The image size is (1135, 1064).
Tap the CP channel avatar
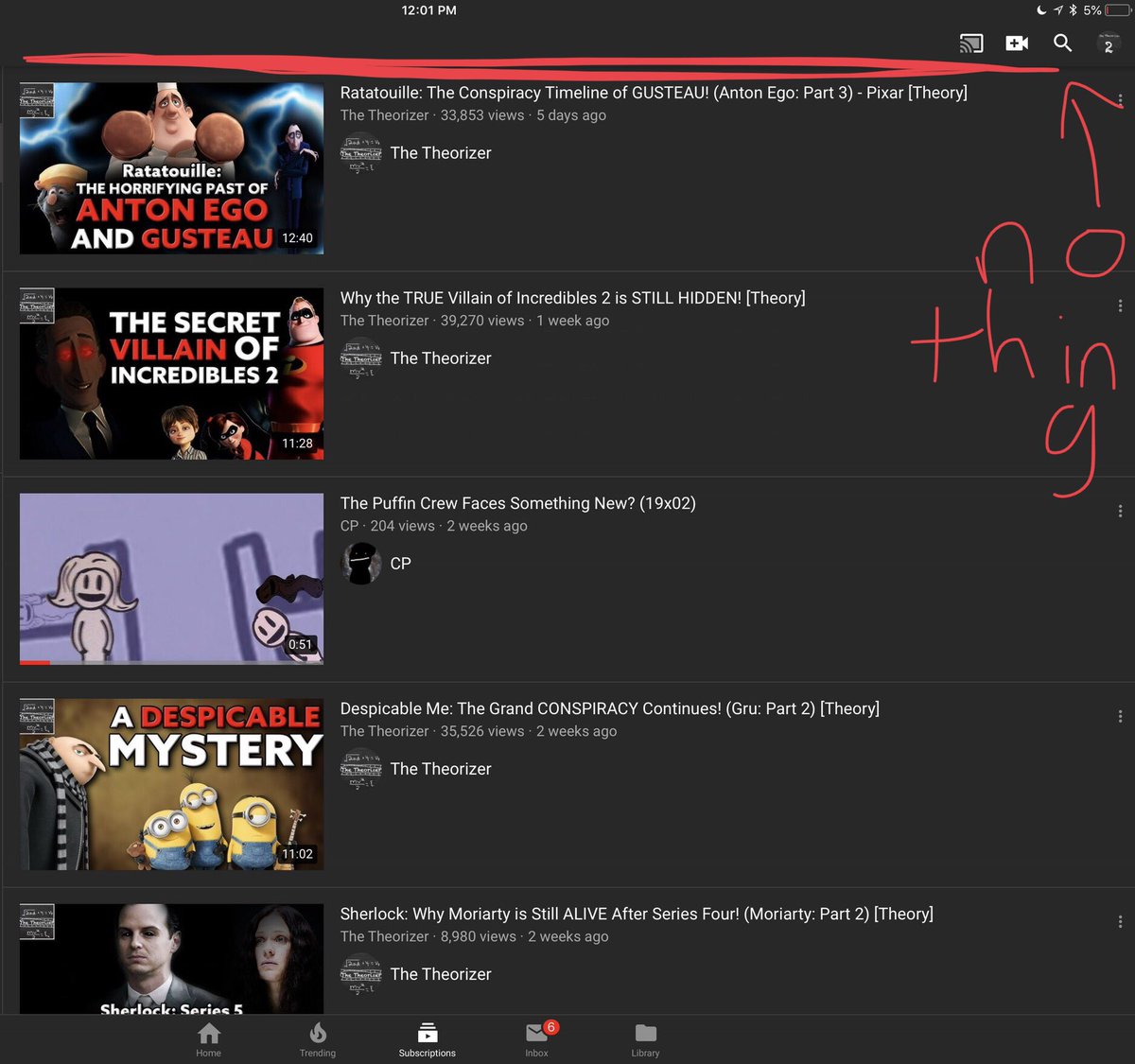[x=360, y=564]
